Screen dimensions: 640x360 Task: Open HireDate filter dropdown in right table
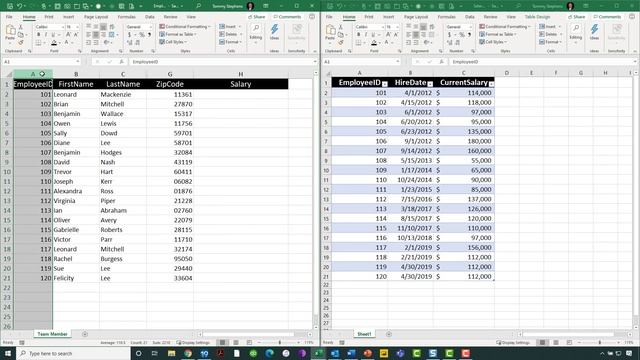[x=430, y=84]
